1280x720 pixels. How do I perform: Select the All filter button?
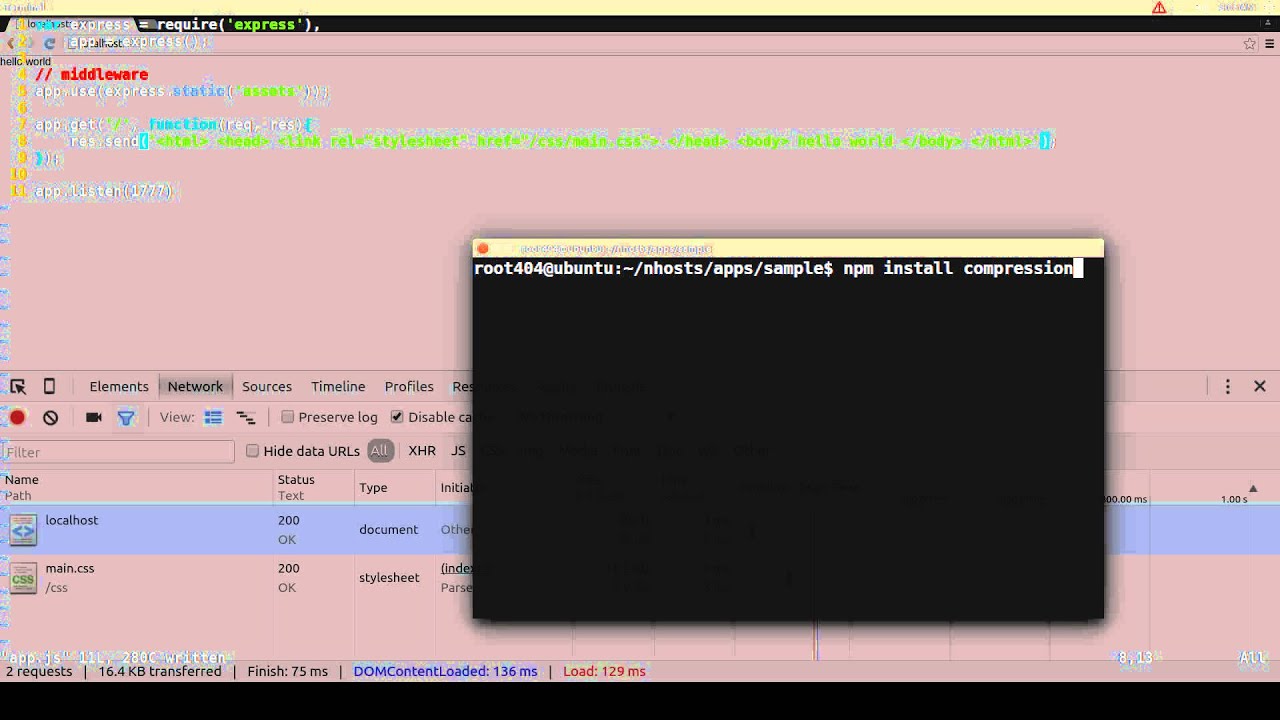pyautogui.click(x=379, y=451)
